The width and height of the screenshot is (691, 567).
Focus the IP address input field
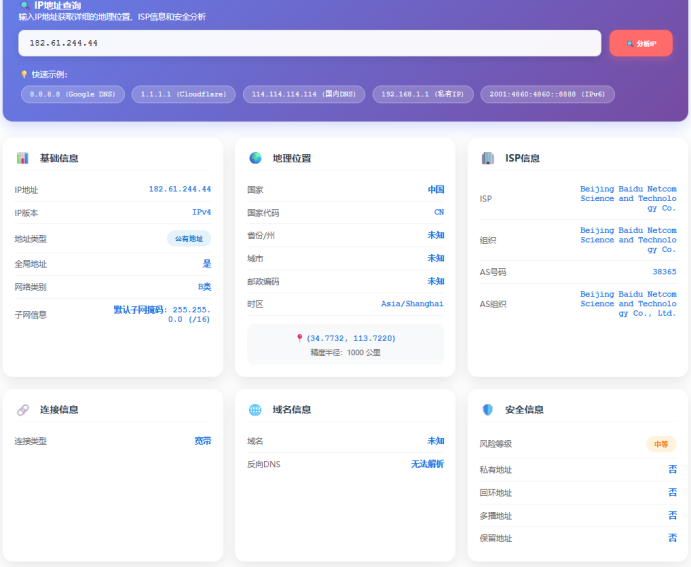309,43
